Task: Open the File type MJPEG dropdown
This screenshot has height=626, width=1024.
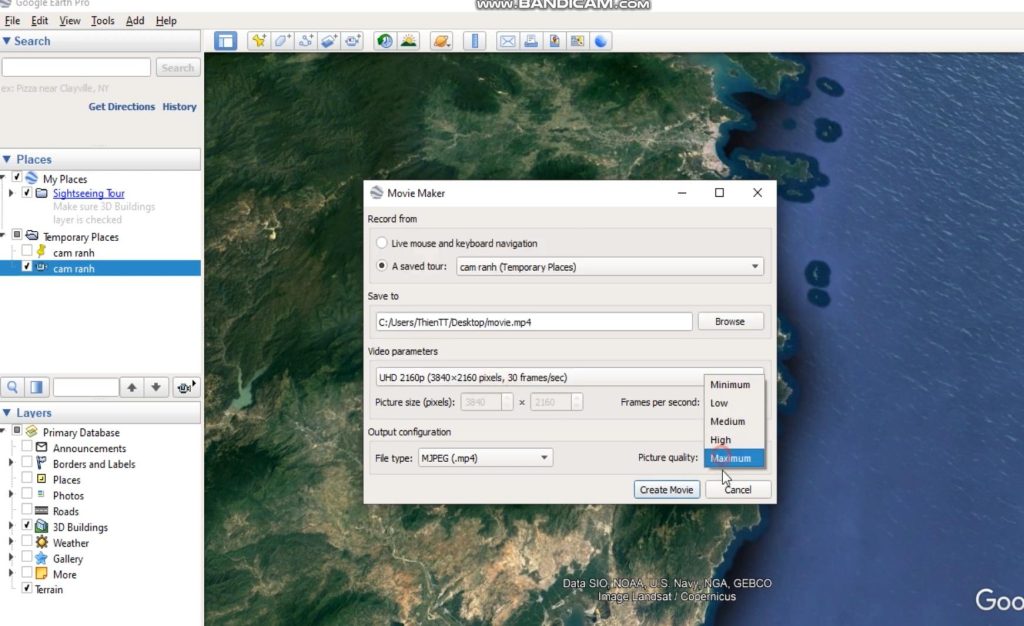Action: coord(485,458)
